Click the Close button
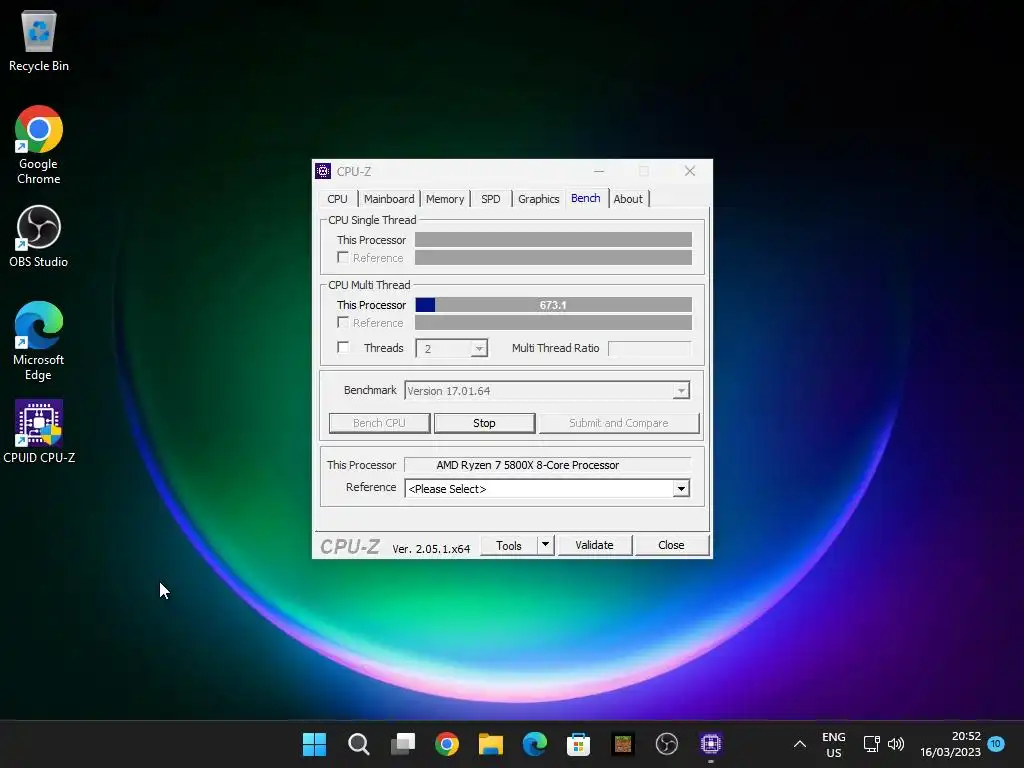 point(671,545)
